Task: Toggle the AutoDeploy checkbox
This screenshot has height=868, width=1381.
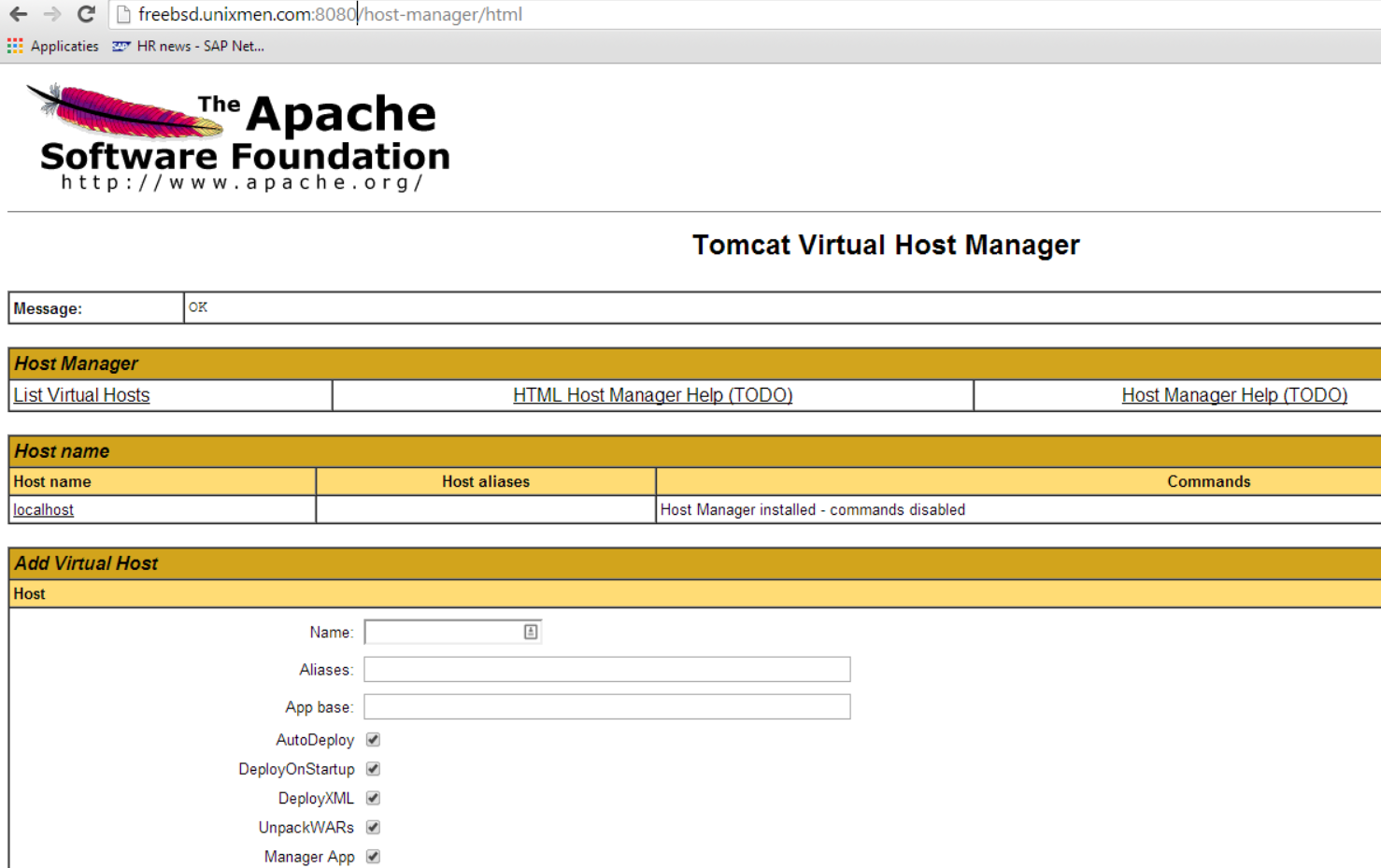Action: pos(373,740)
